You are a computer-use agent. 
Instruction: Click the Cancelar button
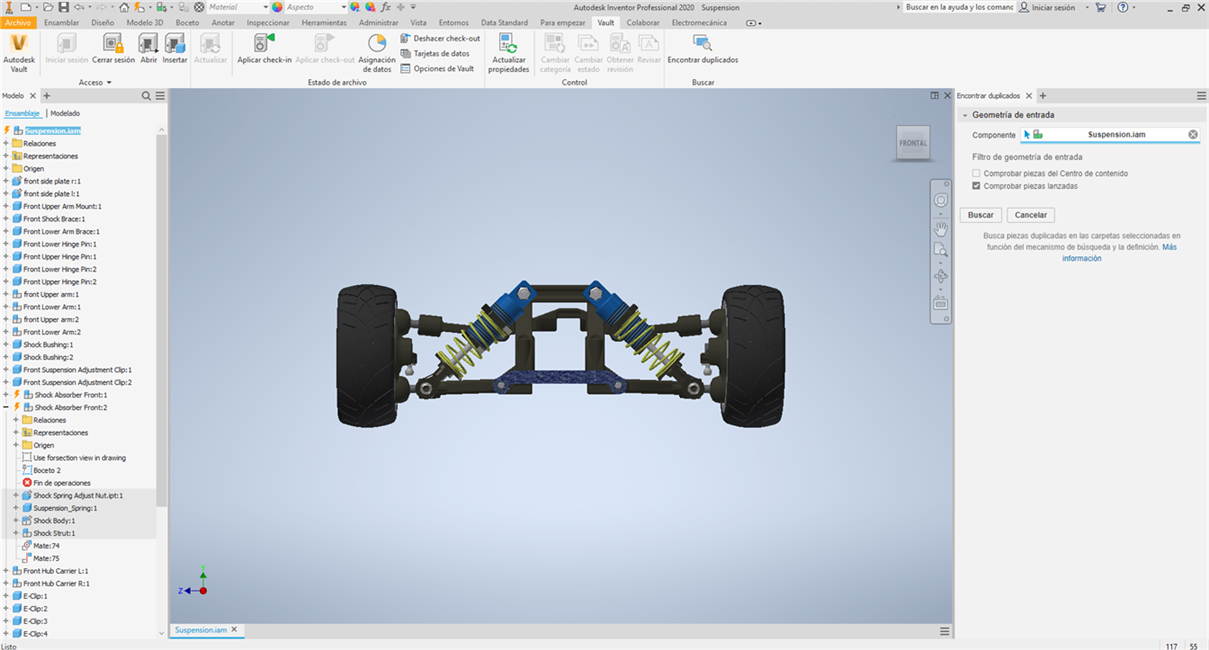(x=1031, y=215)
